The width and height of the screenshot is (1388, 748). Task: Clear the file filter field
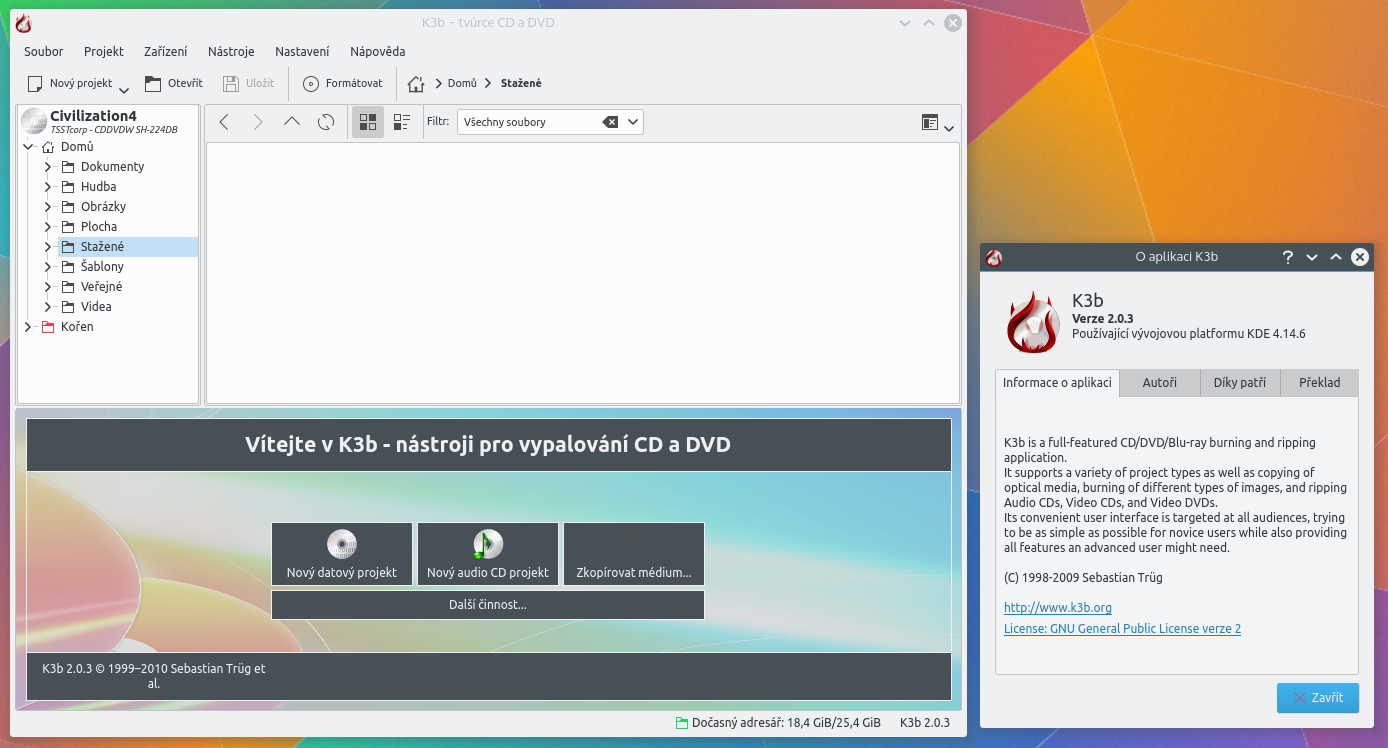pyautogui.click(x=610, y=122)
